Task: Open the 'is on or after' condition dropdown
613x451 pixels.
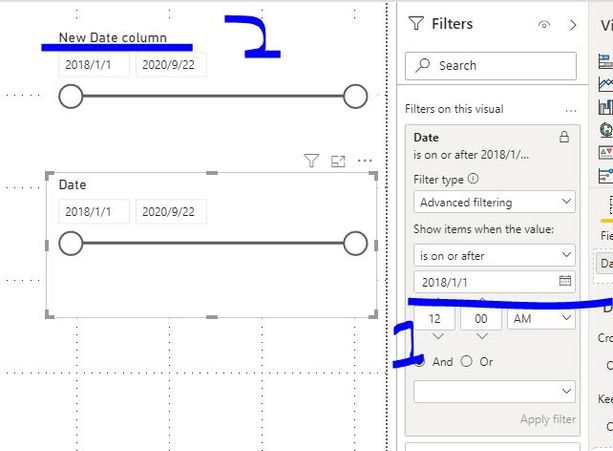Action: 494,256
